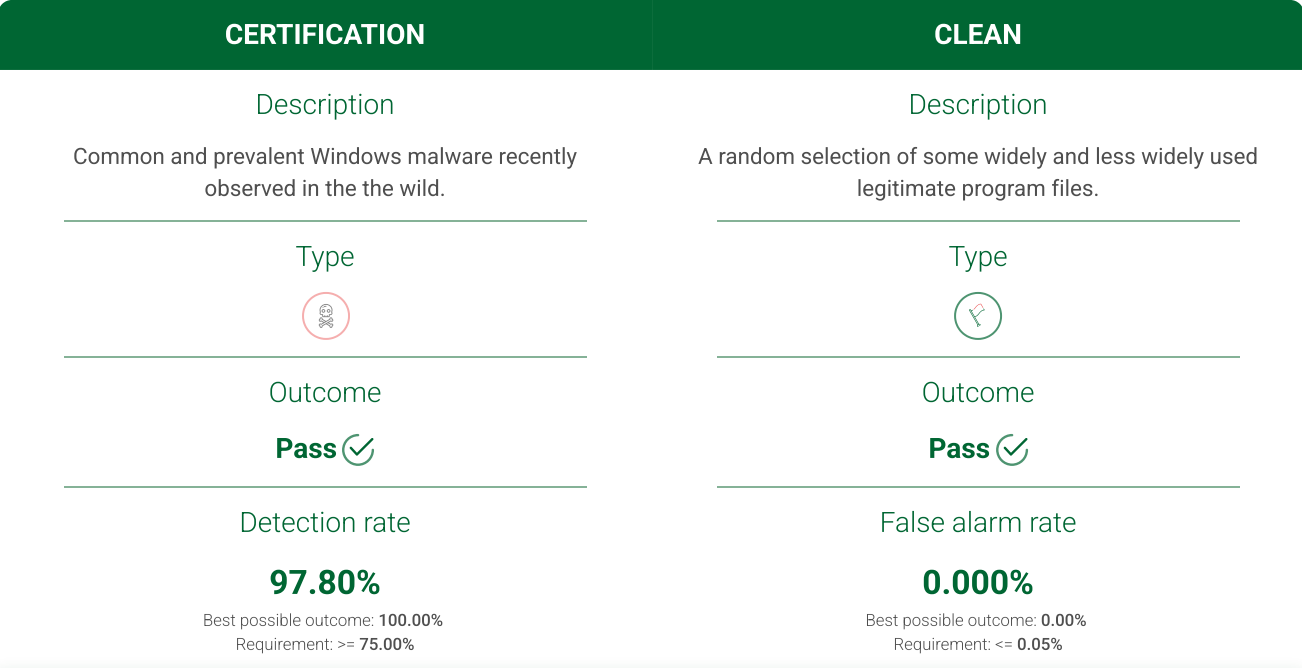Click the Description heading under Certification
This screenshot has height=668, width=1302.
click(x=325, y=105)
